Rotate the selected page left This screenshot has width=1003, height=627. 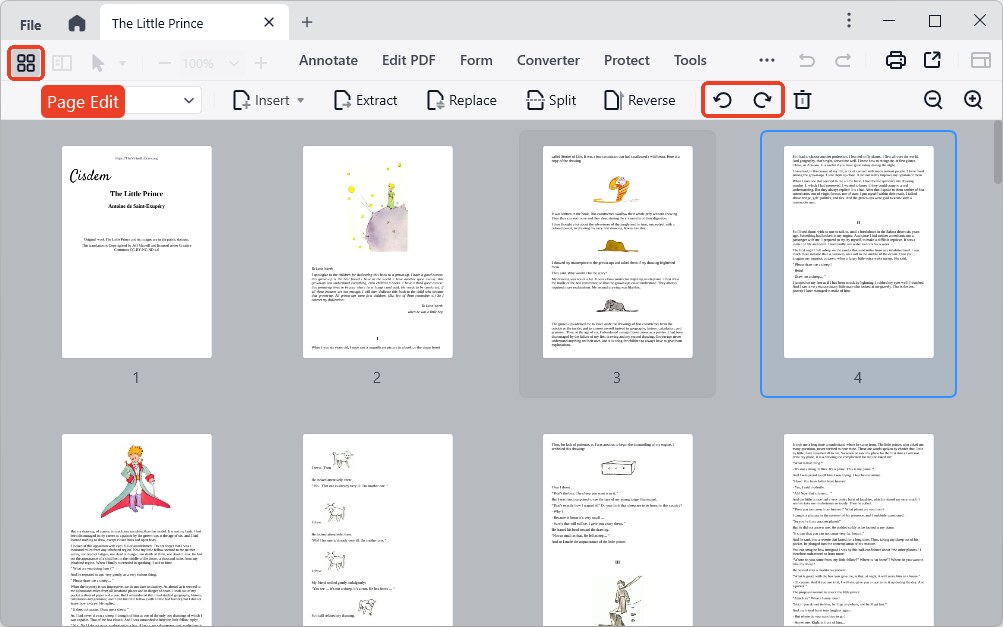(722, 100)
